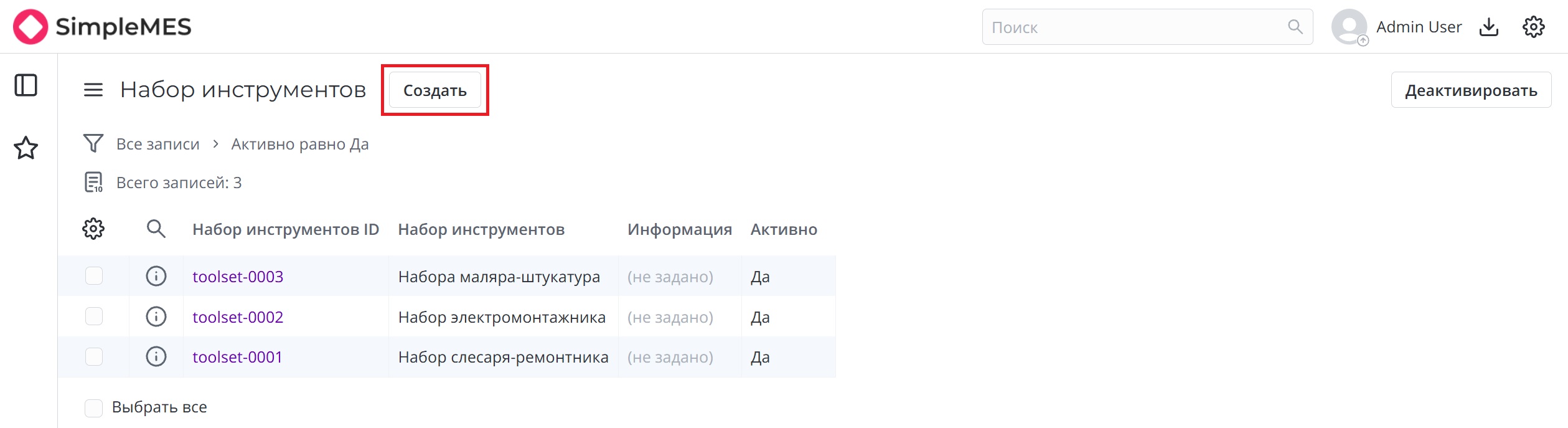1568x428 pixels.
Task: Open the filter funnel icon
Action: 92,143
